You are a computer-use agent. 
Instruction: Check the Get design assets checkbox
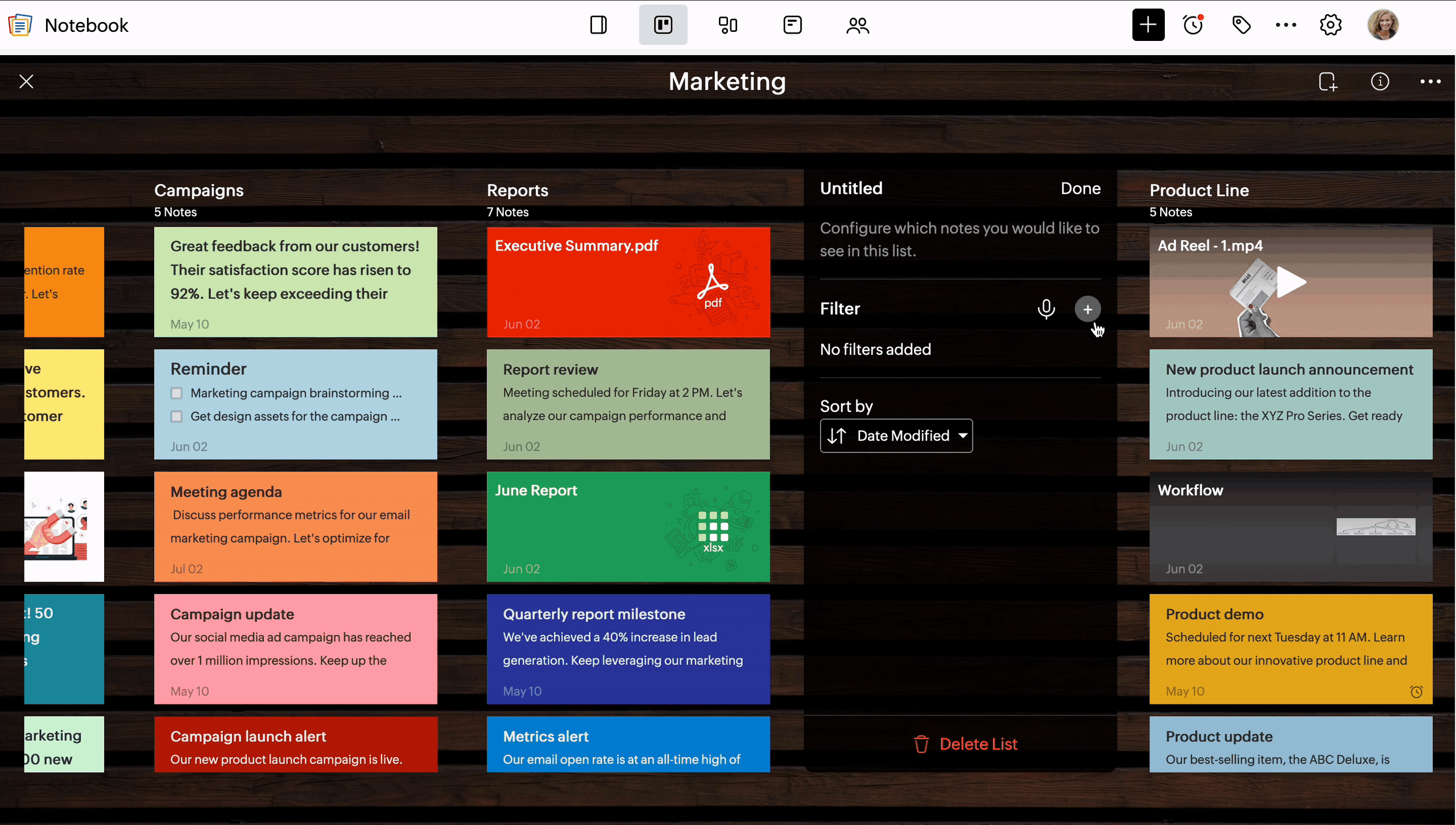pyautogui.click(x=177, y=416)
